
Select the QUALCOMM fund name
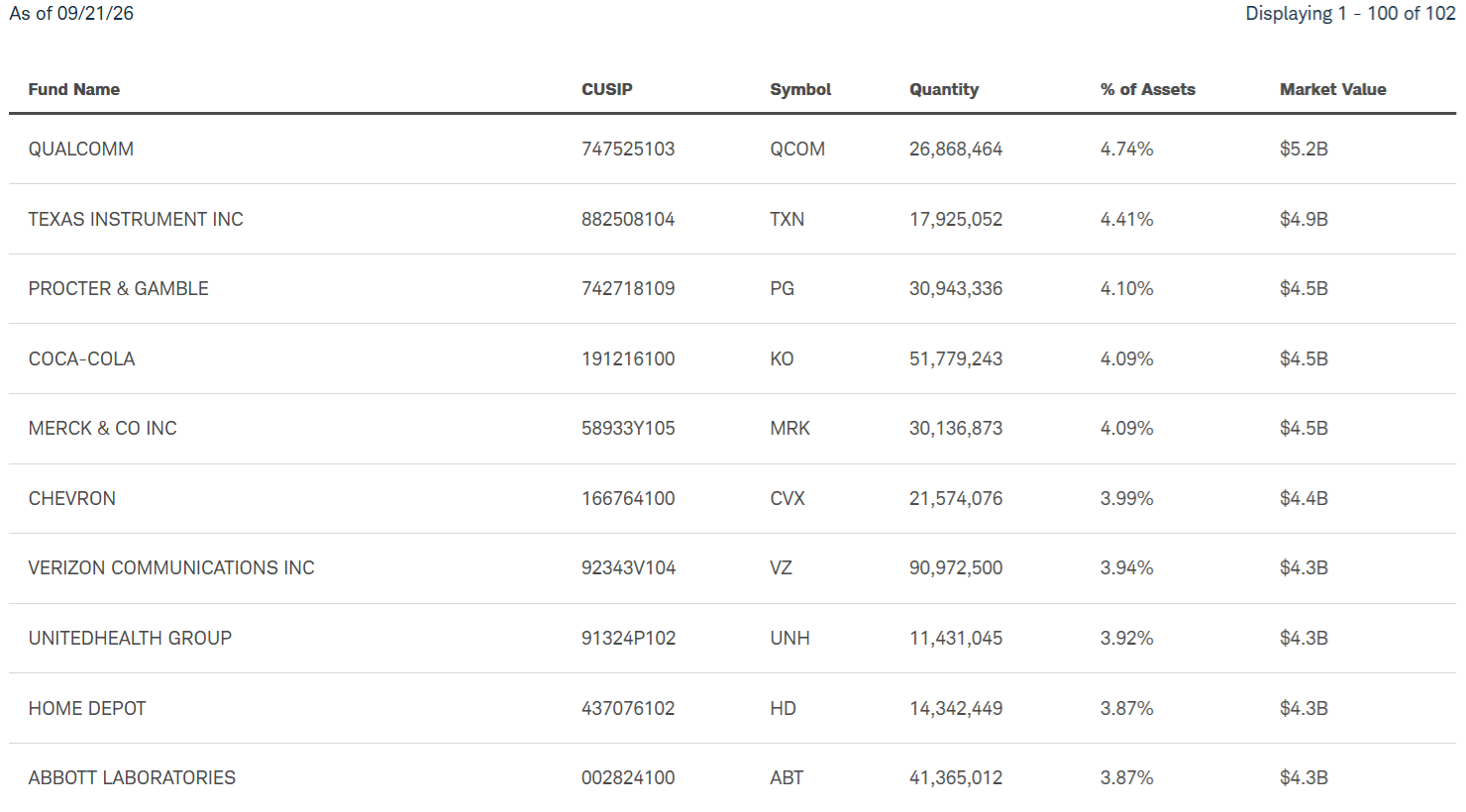click(x=81, y=149)
